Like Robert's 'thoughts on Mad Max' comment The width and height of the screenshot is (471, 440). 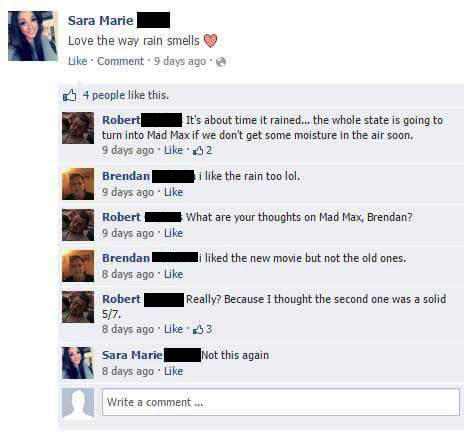(173, 233)
